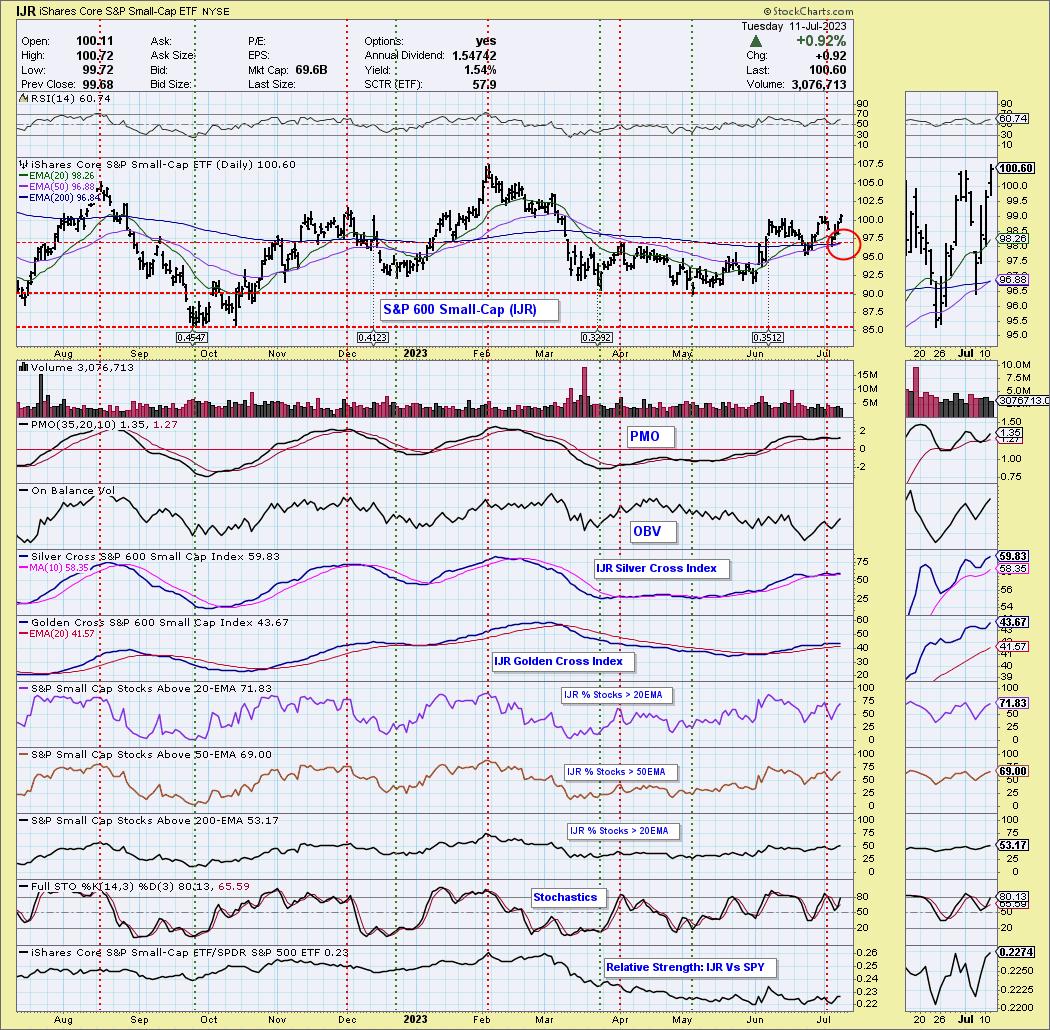
Task: Click the 0.3292 value tag near April
Action: coord(597,338)
